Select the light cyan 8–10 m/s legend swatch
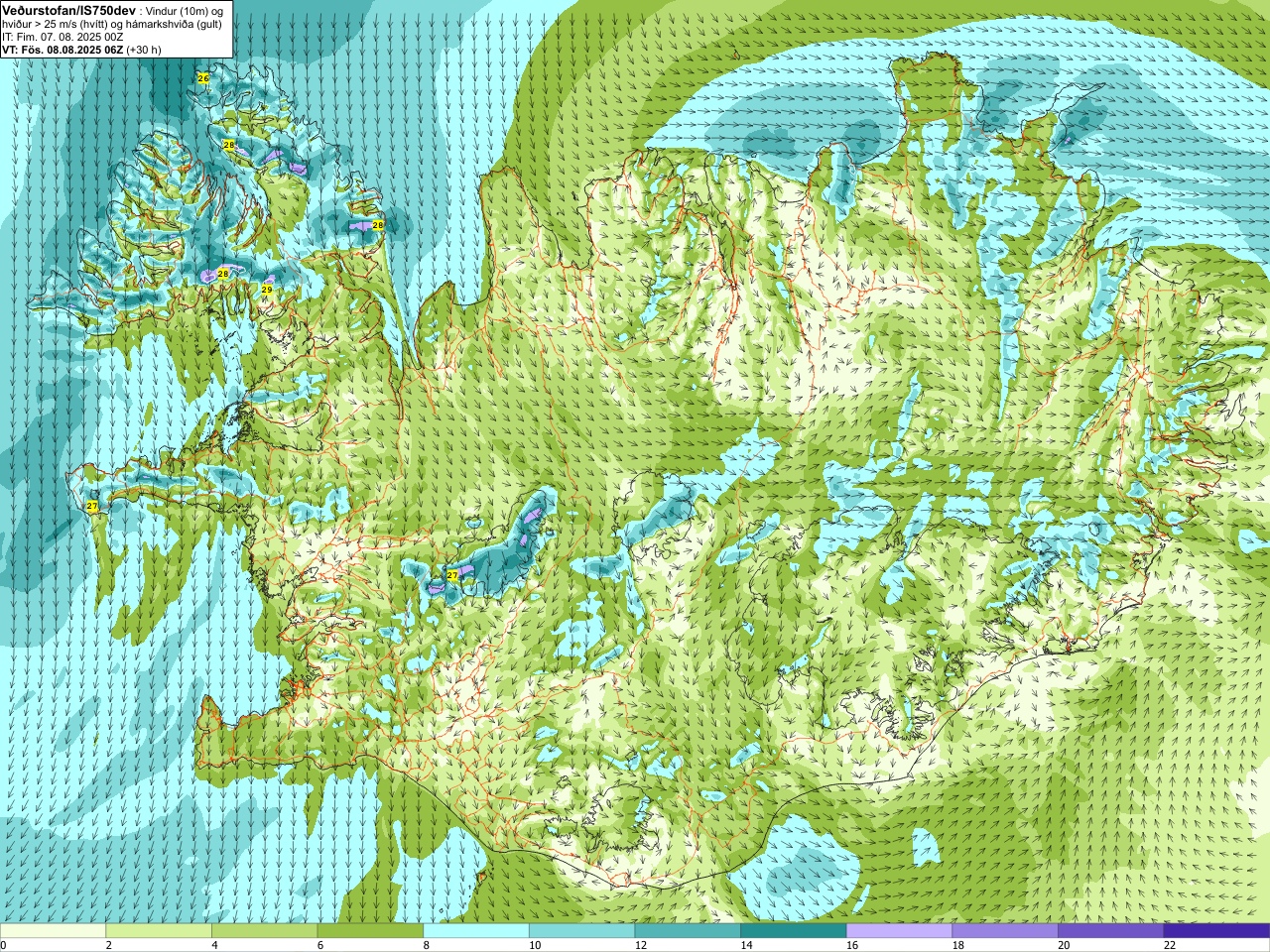The width and height of the screenshot is (1270, 952). tap(476, 931)
